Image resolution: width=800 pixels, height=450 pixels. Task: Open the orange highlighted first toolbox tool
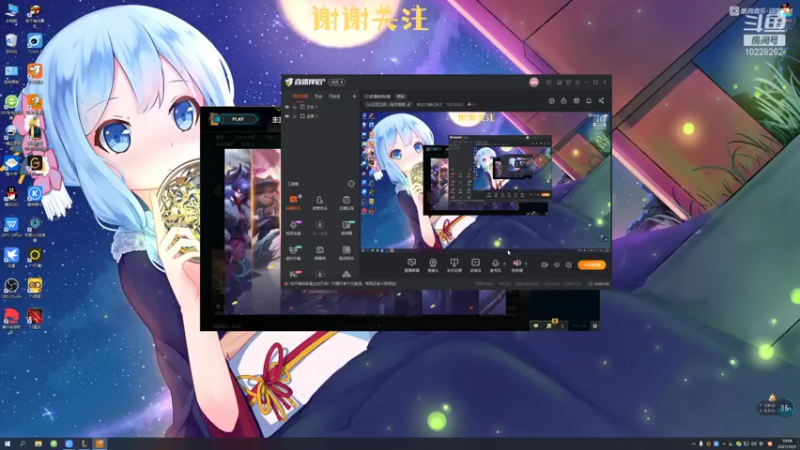point(293,202)
